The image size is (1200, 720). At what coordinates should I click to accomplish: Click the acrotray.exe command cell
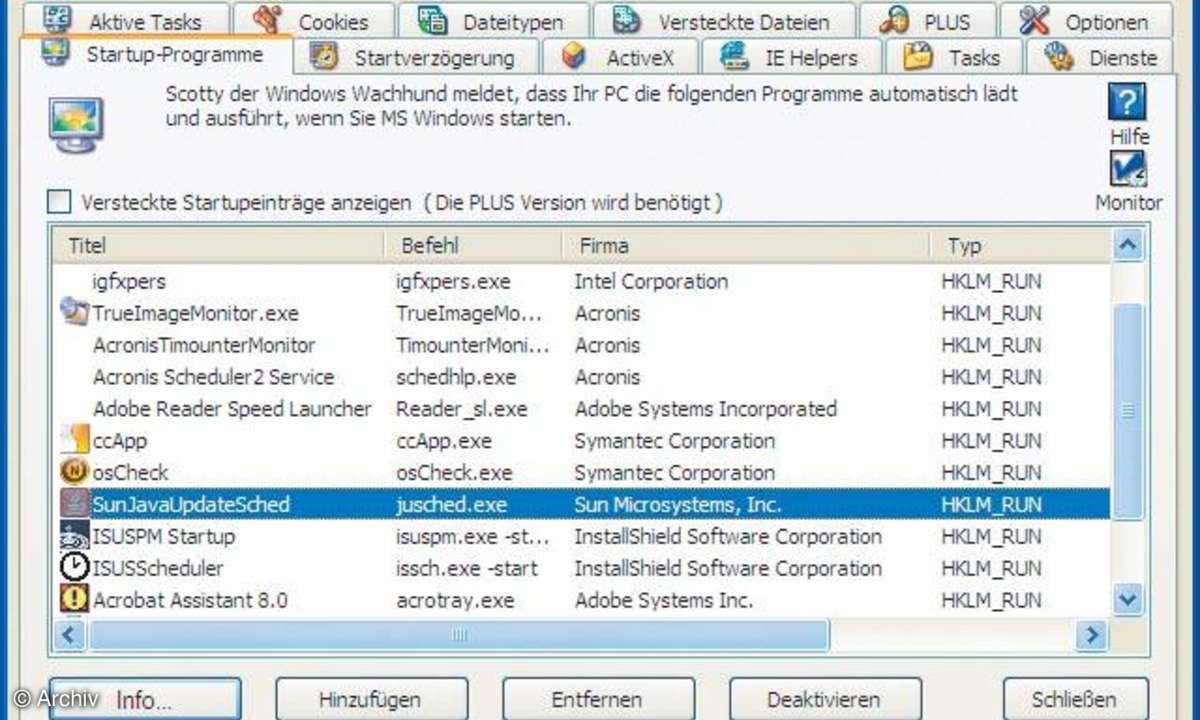(x=455, y=601)
